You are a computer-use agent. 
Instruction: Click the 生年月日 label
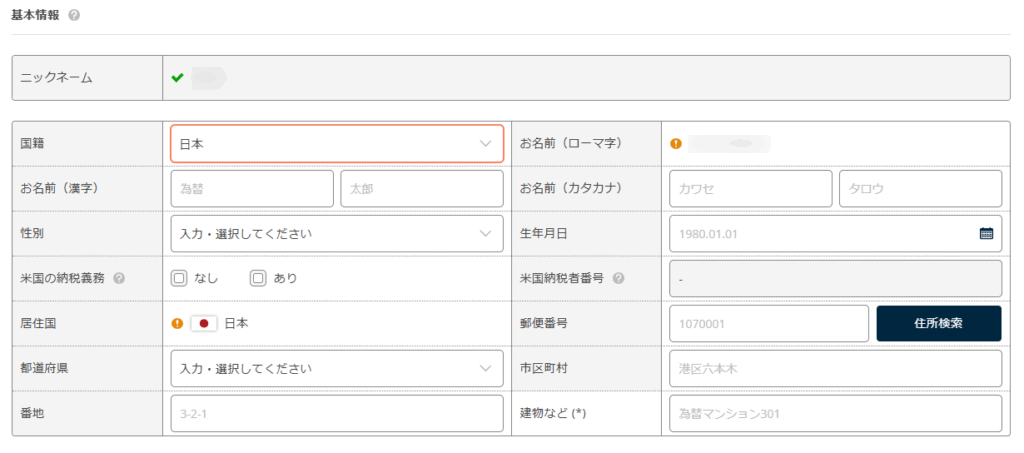[543, 234]
